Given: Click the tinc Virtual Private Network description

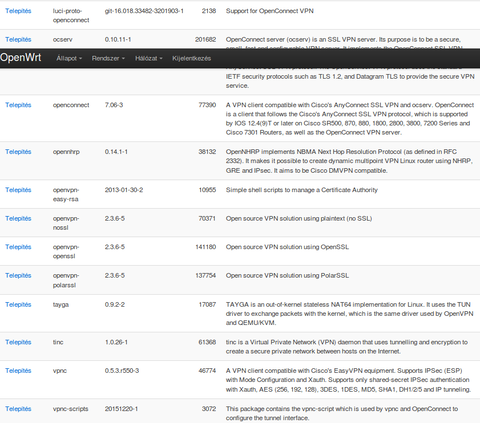Looking at the screenshot, I should (347, 347).
